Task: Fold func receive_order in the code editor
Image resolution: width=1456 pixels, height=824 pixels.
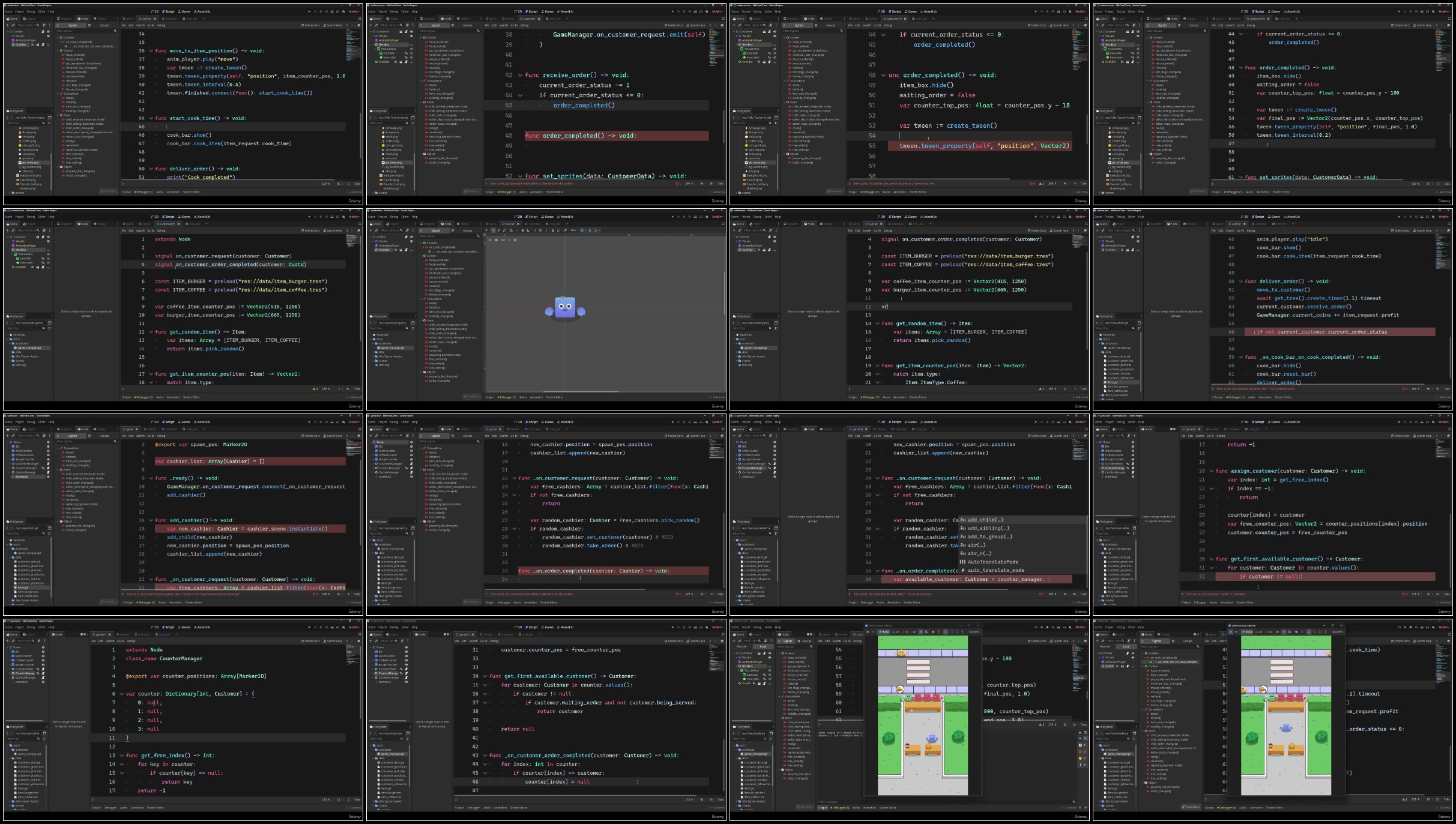Action: [520, 75]
